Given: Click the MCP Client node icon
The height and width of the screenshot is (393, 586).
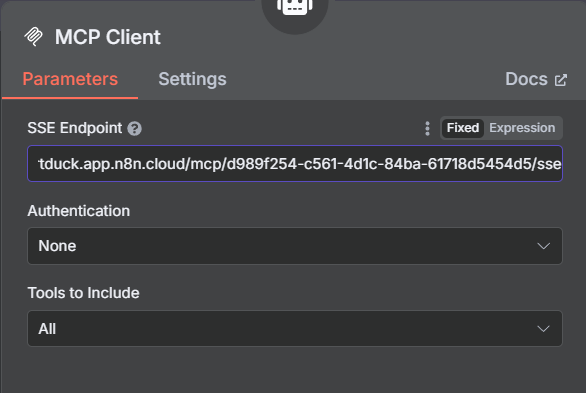Looking at the screenshot, I should [34, 37].
